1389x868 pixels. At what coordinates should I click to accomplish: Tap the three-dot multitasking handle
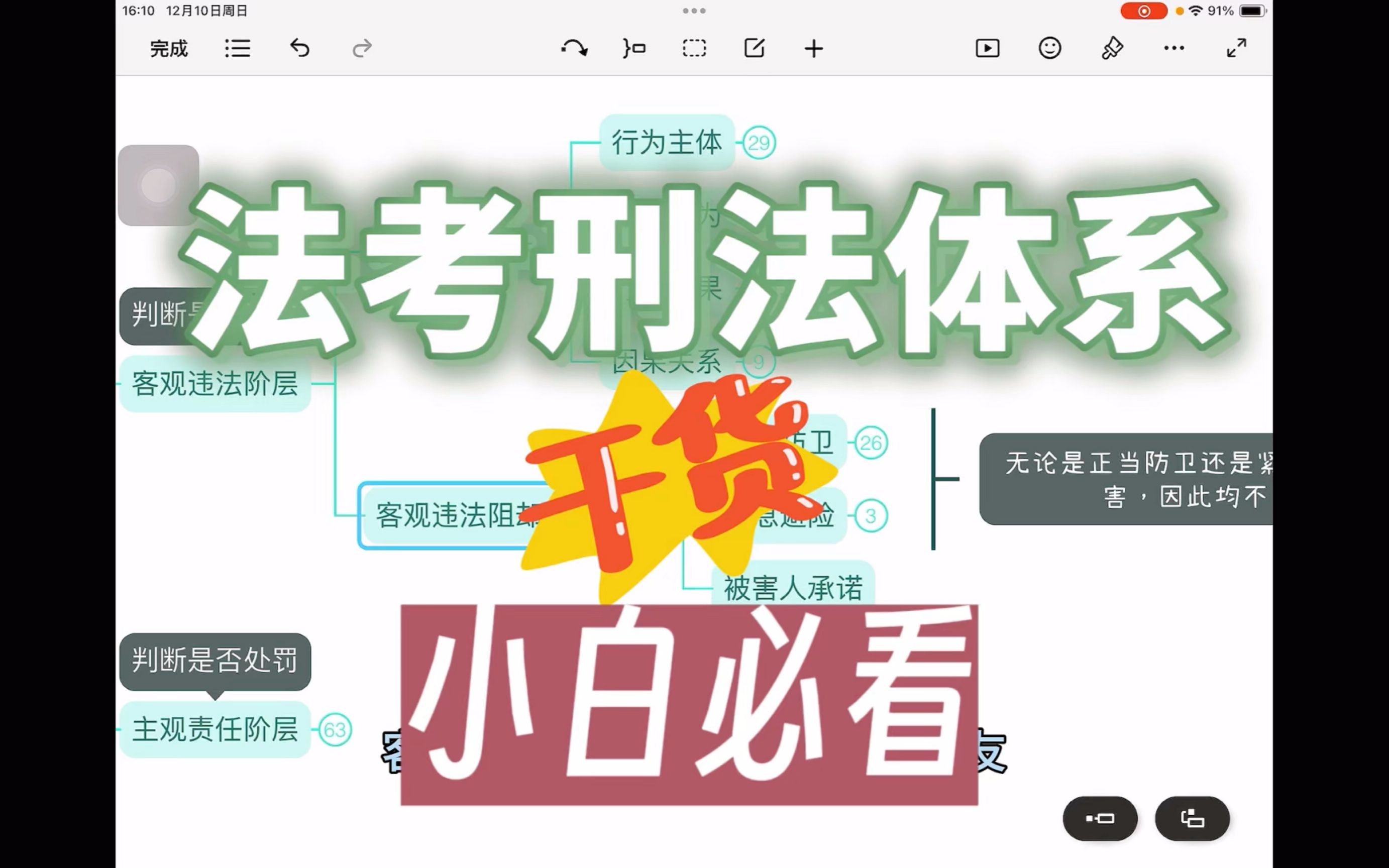(694, 11)
